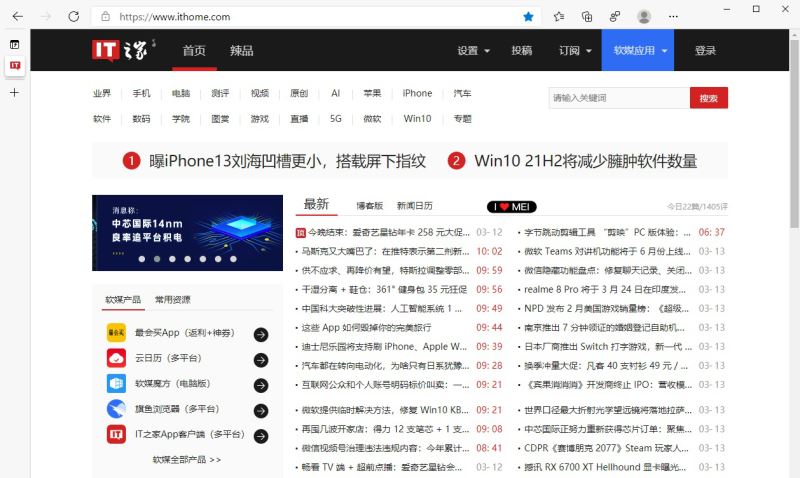
Task: Click the red 搜索 button
Action: coord(709,98)
